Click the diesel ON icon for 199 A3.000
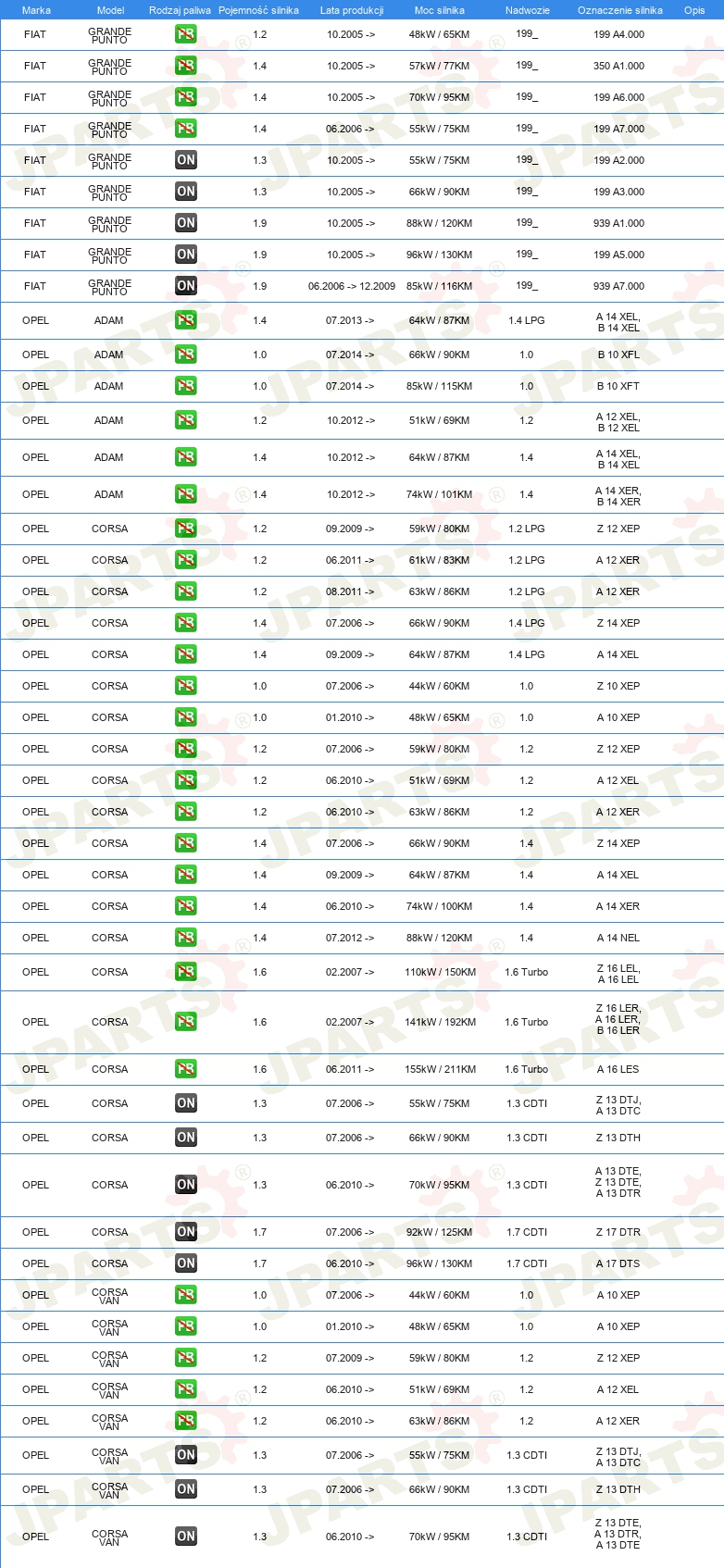Screen dimensions: 724x1568 186,192
